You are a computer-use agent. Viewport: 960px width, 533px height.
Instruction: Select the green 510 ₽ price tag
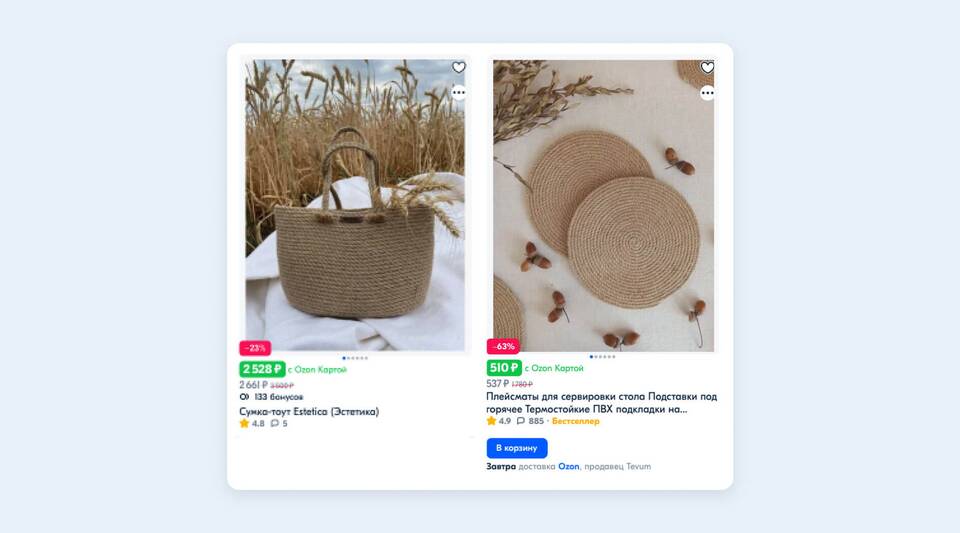pos(504,368)
